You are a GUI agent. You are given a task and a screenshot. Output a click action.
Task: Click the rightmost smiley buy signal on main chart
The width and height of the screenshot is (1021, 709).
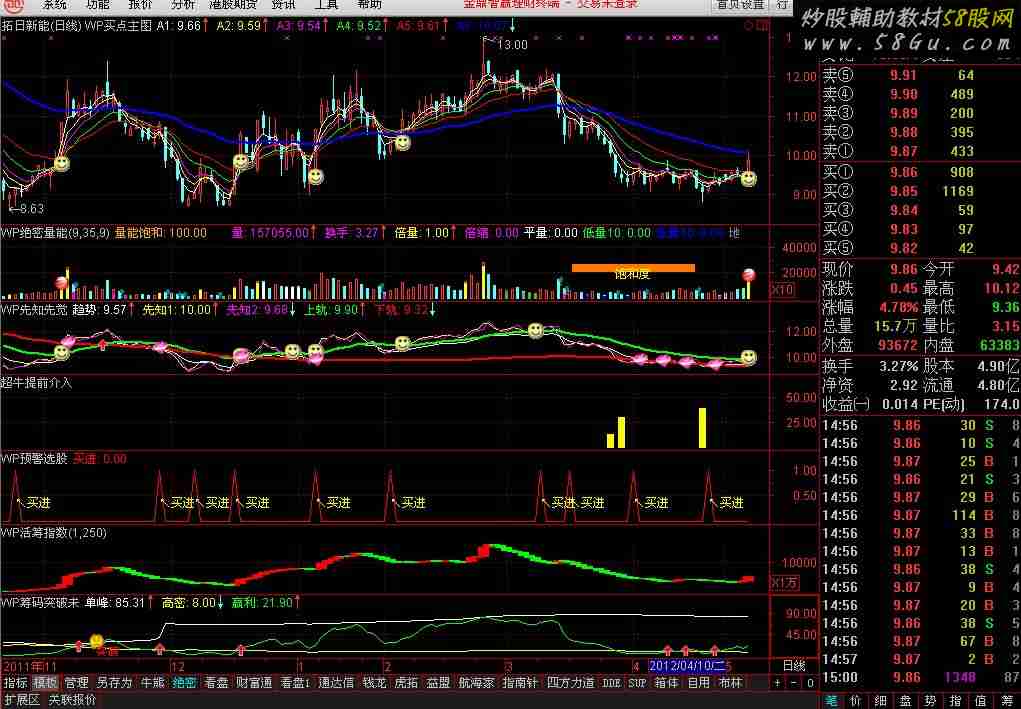(x=748, y=178)
